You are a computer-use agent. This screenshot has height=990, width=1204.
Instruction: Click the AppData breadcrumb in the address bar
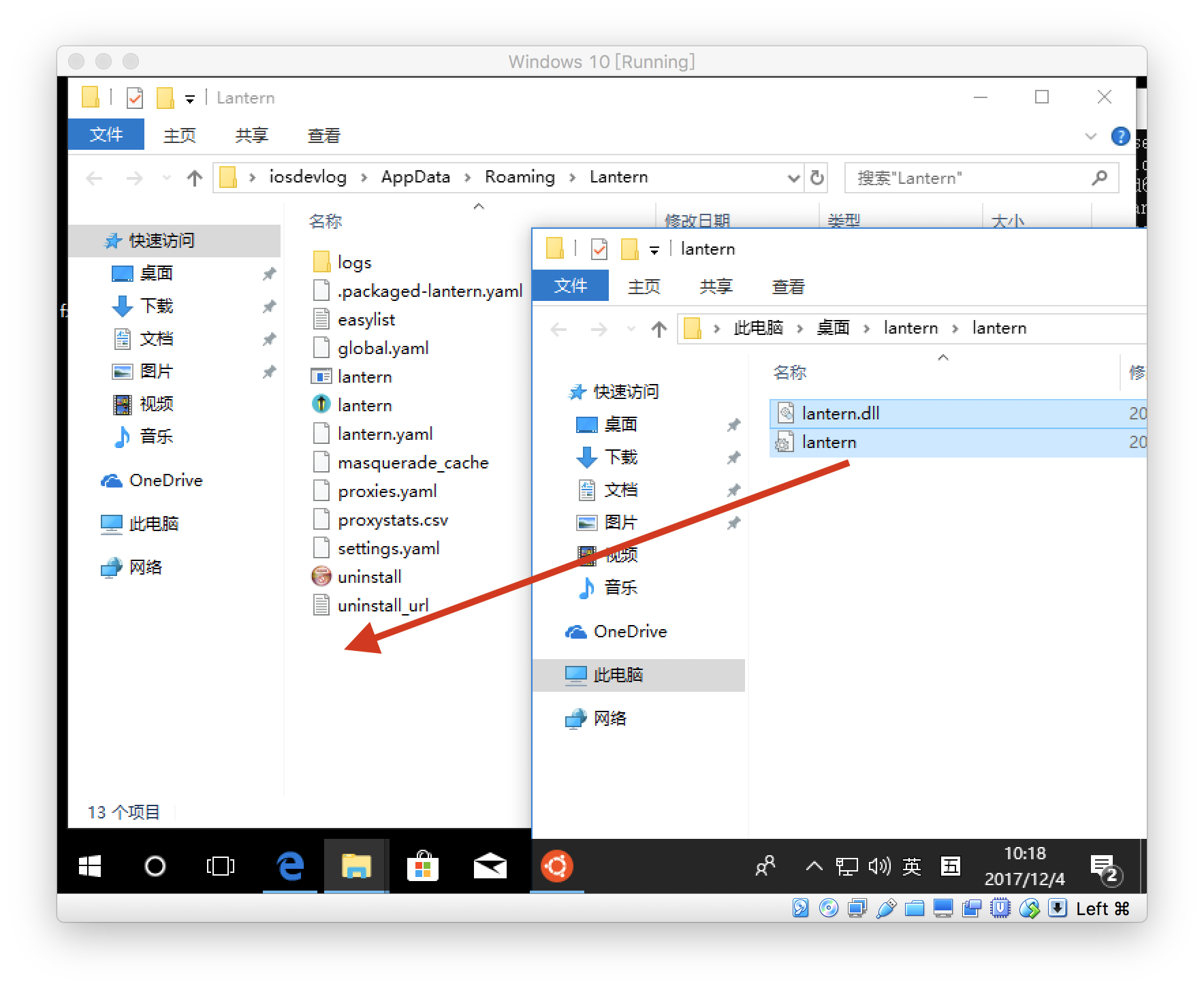point(415,177)
